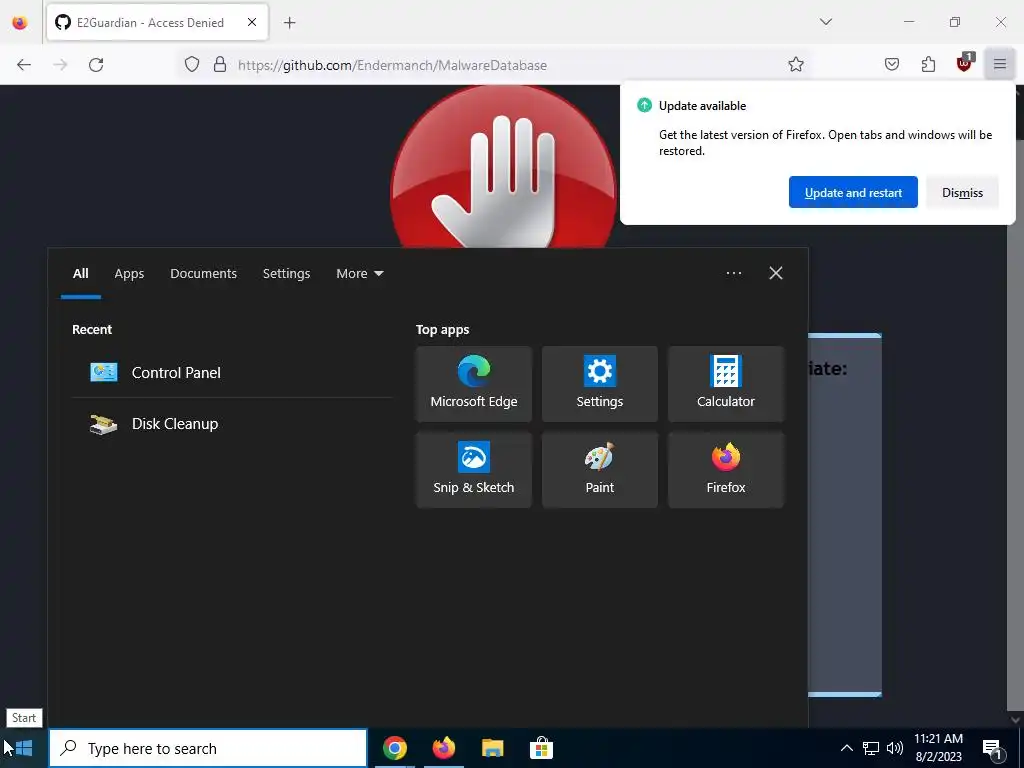This screenshot has width=1024, height=768.
Task: Open Firefox tile in Top apps
Action: click(x=726, y=470)
